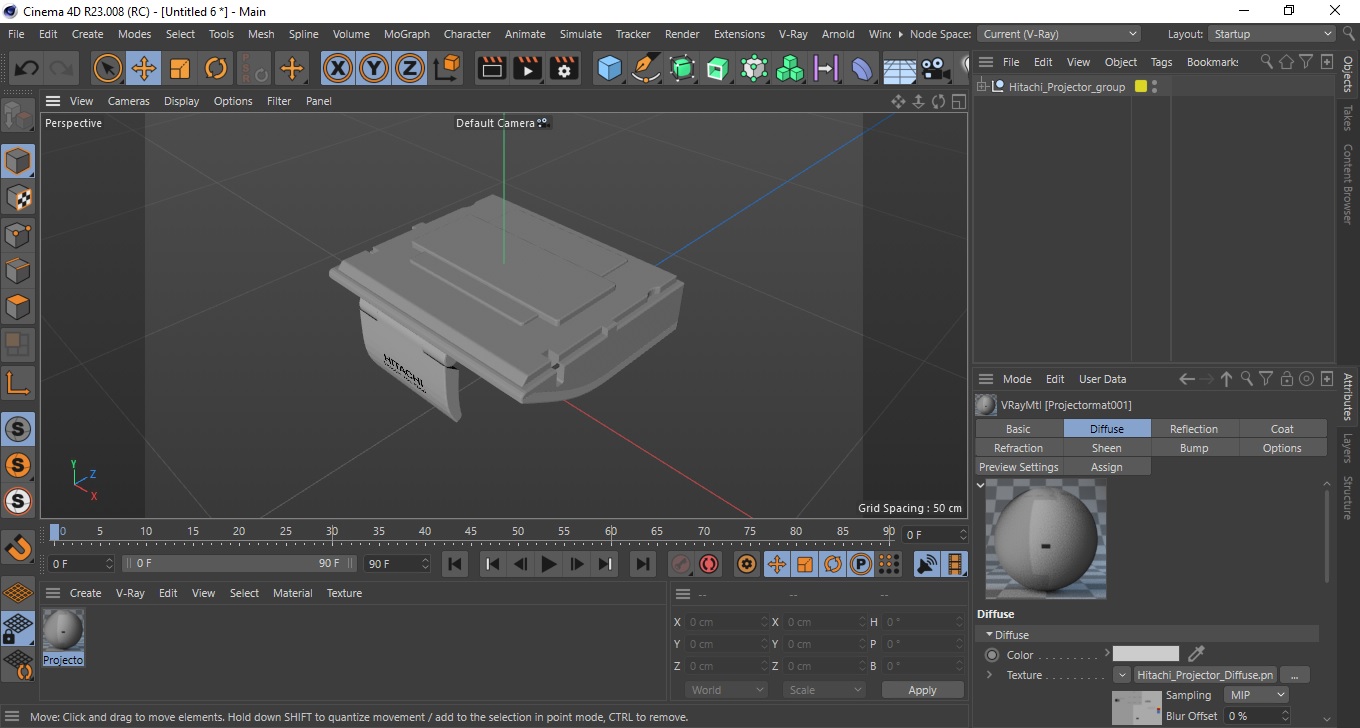Open Node Space dropdown
This screenshot has height=728, width=1360.
coord(1058,34)
